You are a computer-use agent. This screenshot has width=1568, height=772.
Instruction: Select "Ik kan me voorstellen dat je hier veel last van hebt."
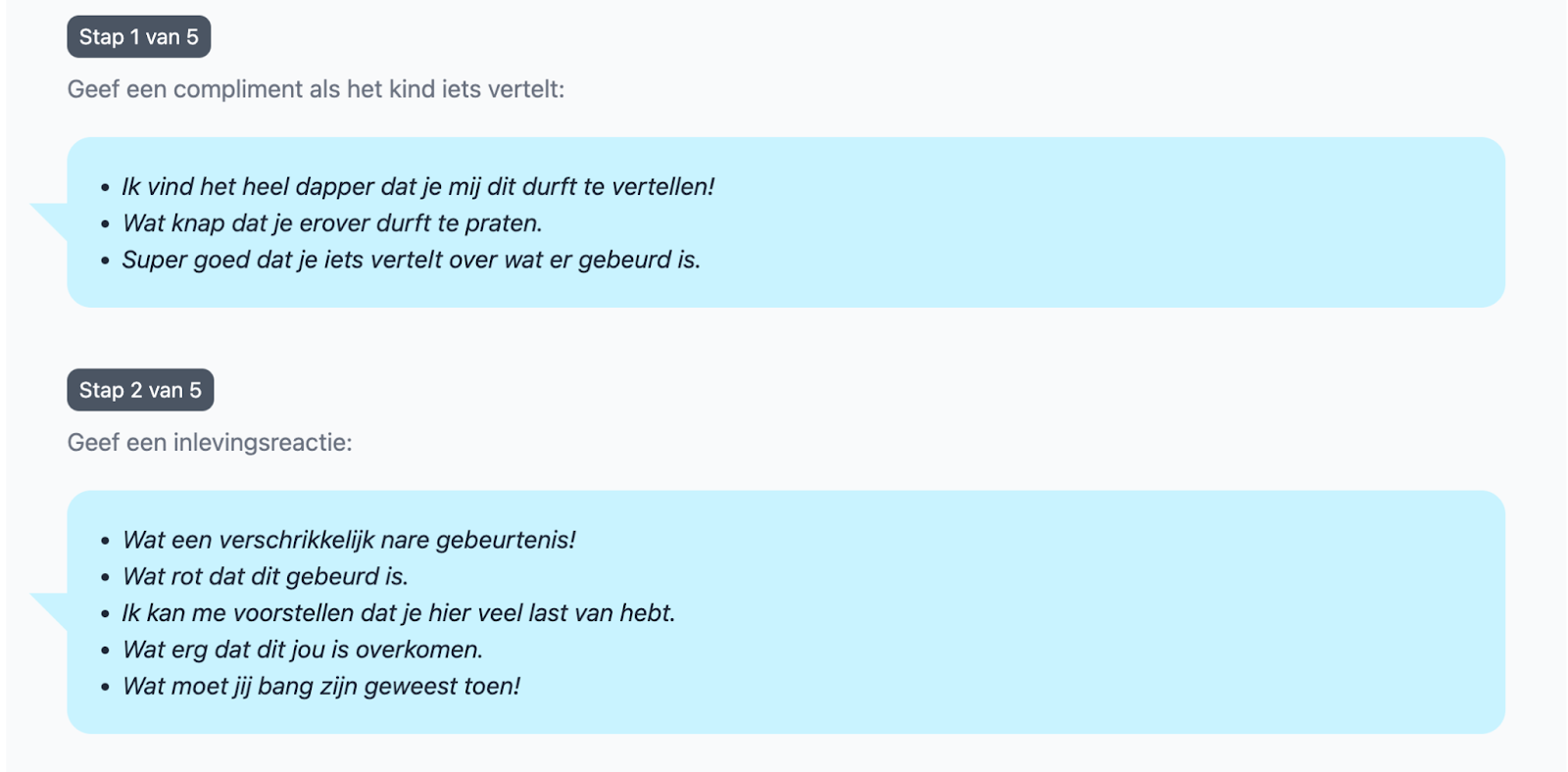(399, 613)
